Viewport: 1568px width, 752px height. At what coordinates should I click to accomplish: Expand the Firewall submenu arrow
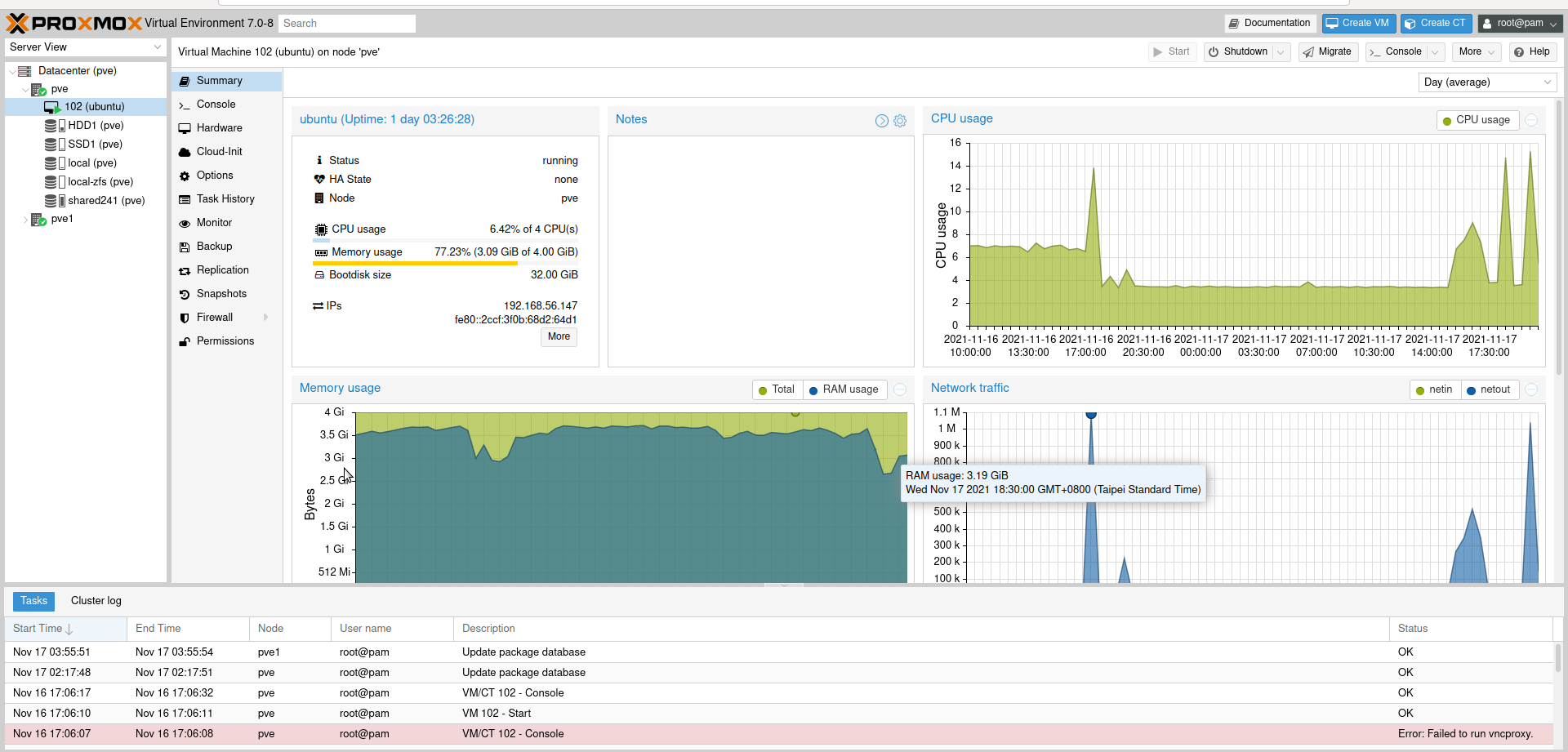[x=265, y=318]
